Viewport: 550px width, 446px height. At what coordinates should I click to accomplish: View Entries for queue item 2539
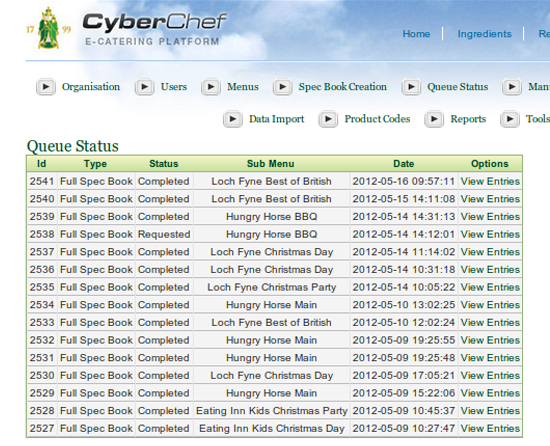pyautogui.click(x=490, y=216)
